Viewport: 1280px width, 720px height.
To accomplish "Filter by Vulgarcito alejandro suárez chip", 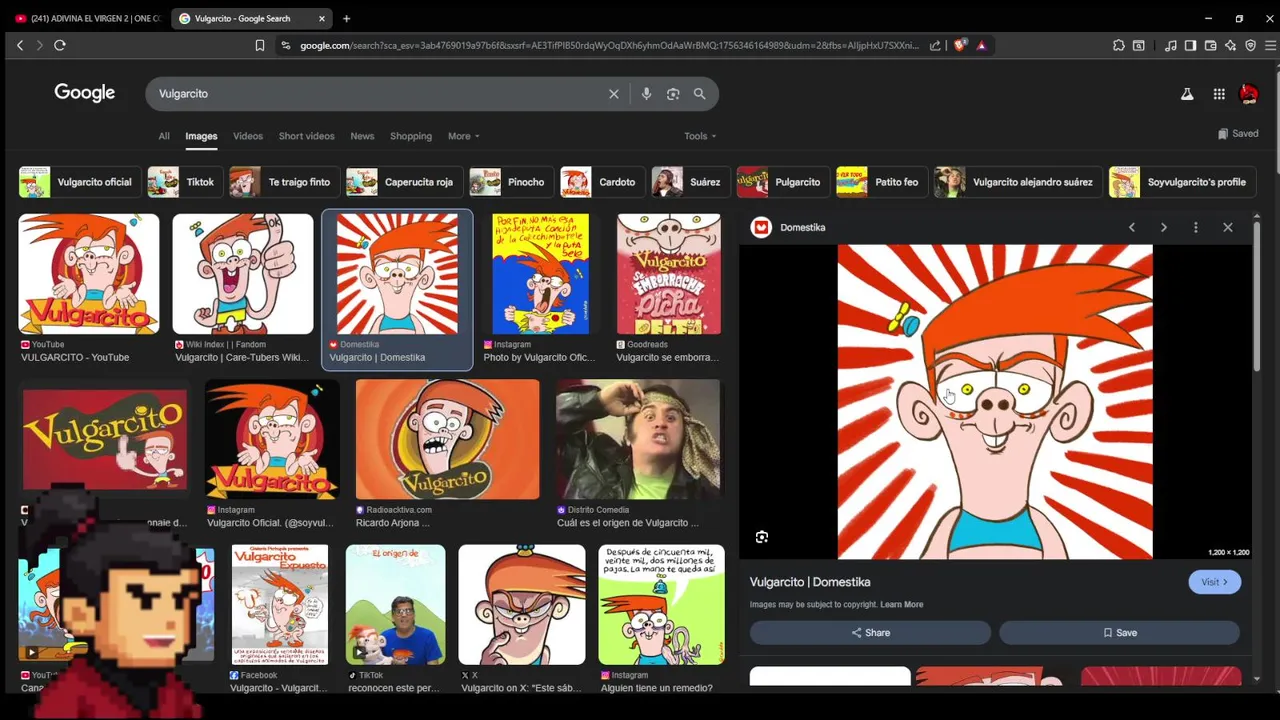I will [1018, 182].
